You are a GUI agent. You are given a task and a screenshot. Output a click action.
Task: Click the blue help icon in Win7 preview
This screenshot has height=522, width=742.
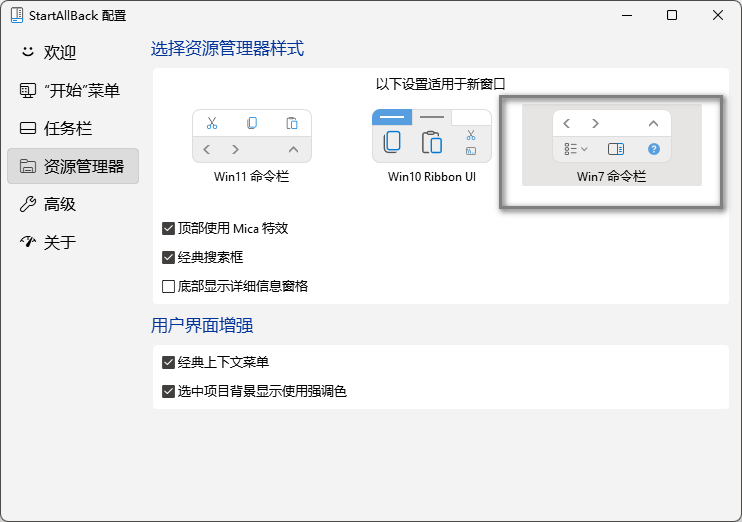654,149
